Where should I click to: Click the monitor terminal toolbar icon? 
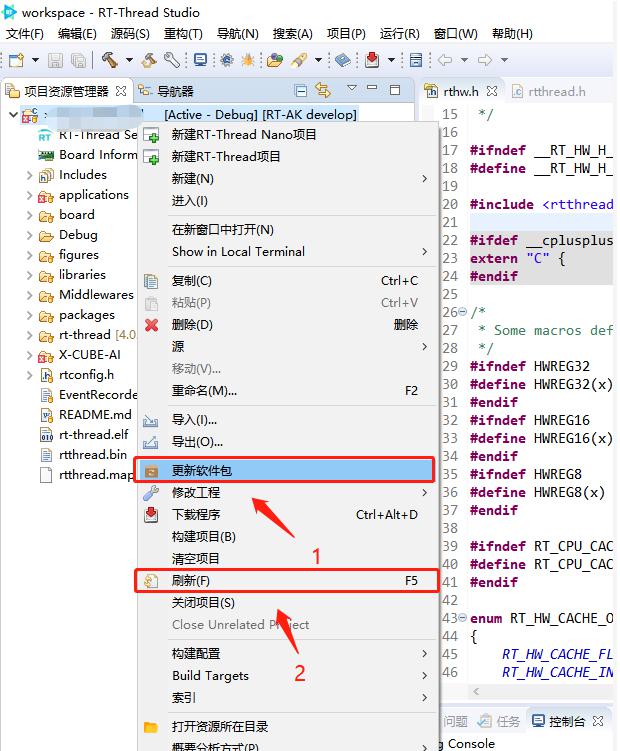click(x=200, y=60)
